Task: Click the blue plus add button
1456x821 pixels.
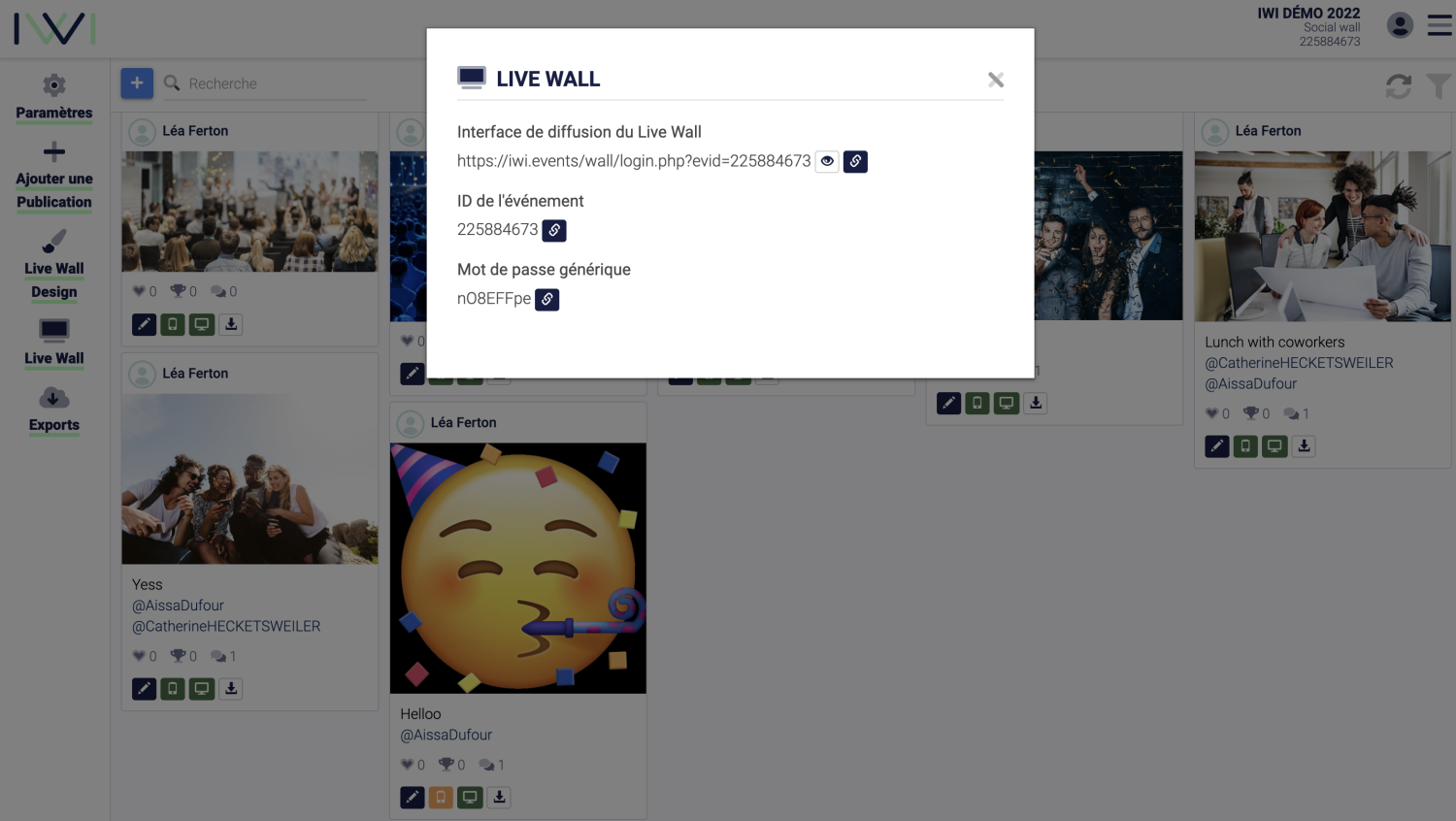Action: 137,83
